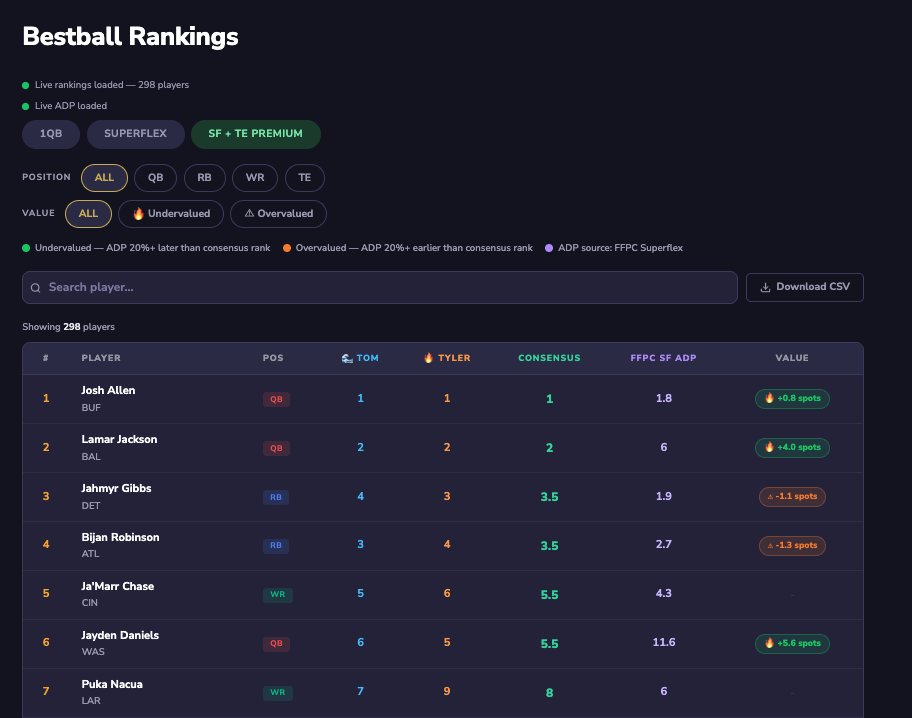This screenshot has width=912, height=718.
Task: Filter position by QB
Action: [155, 178]
